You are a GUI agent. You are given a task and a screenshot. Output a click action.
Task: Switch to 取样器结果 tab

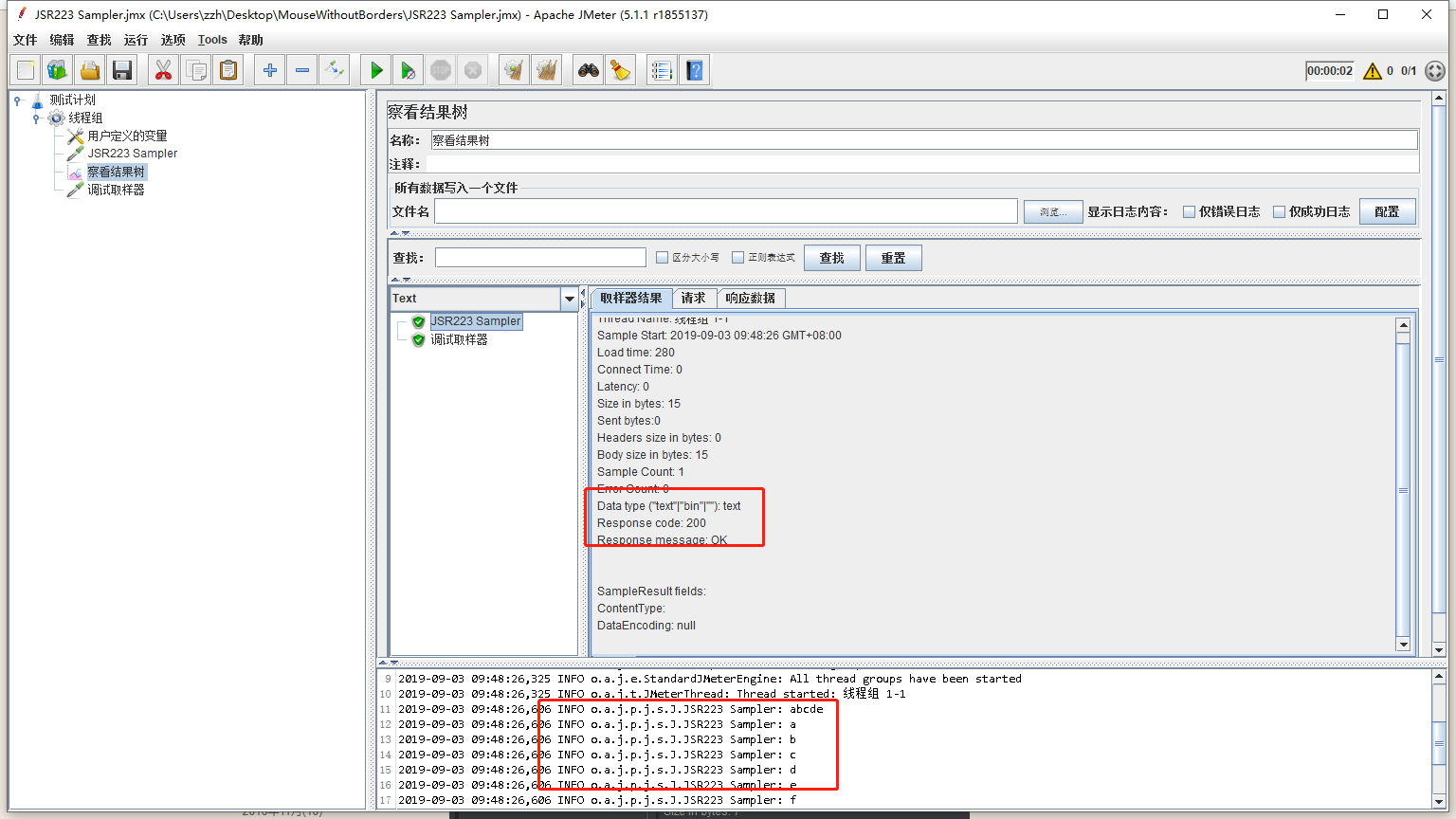tap(631, 298)
